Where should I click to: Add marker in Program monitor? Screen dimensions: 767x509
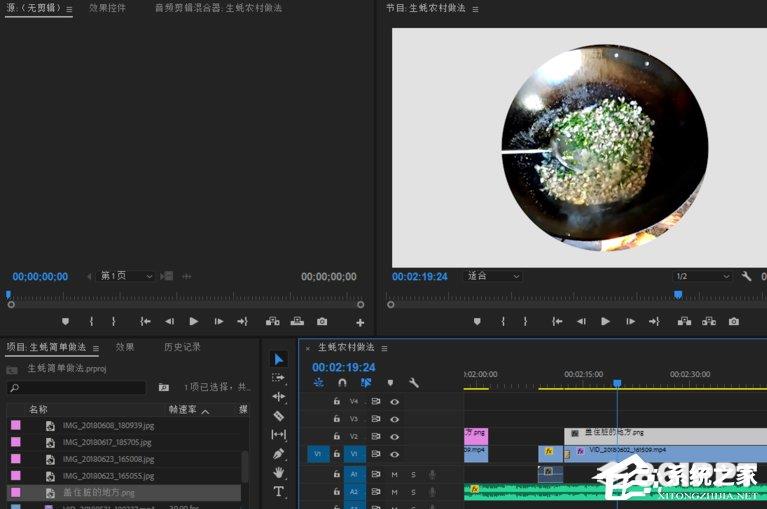click(x=477, y=321)
